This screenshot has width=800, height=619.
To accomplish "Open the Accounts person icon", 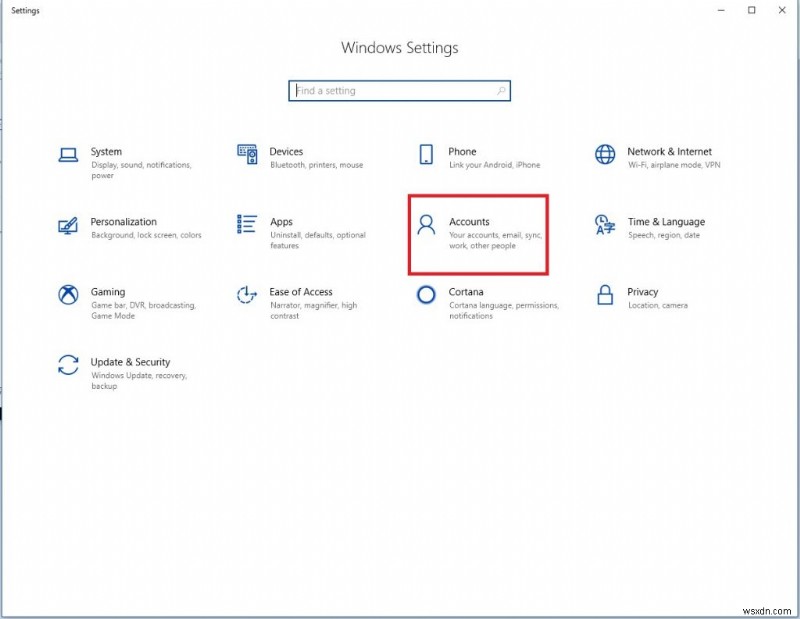I will click(426, 225).
